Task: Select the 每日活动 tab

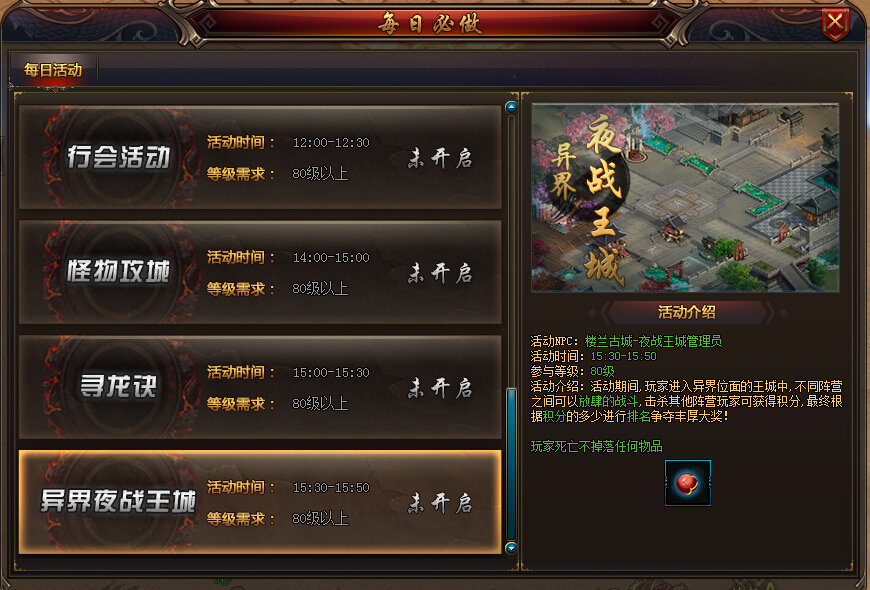Action: [x=53, y=70]
